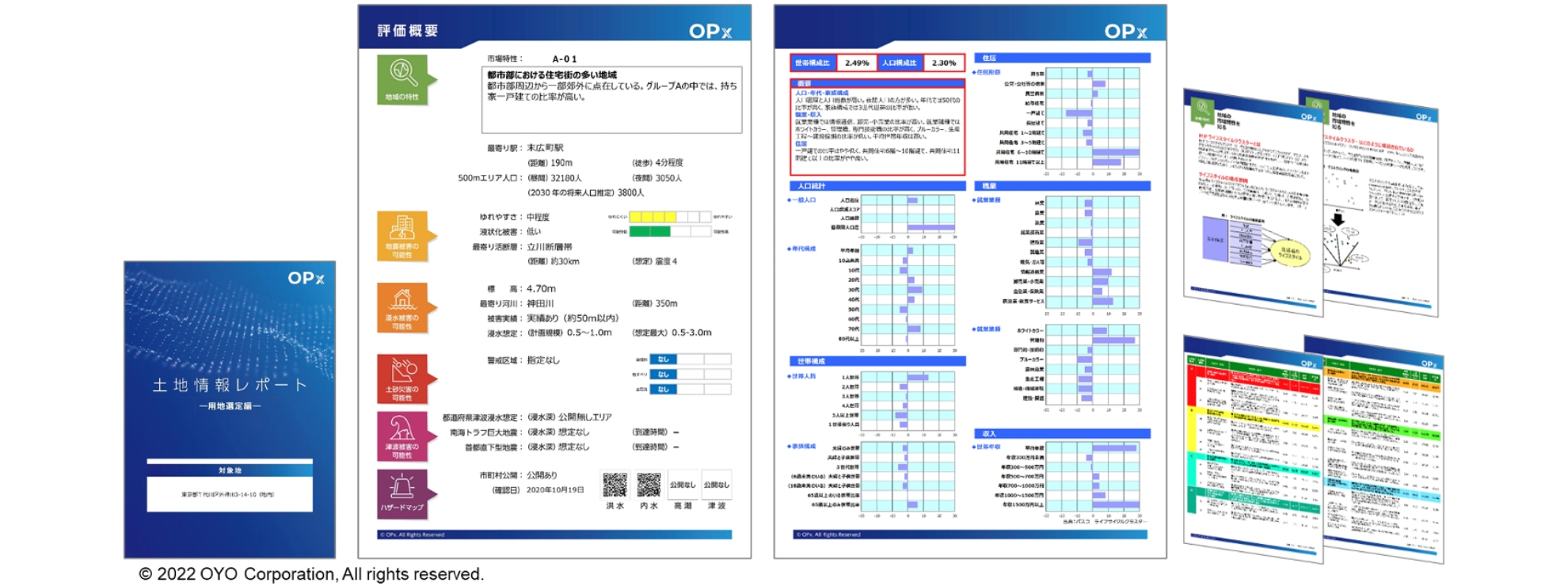Select the 人口構成比 label in the red box
1568x586 pixels.
pyautogui.click(x=900, y=63)
